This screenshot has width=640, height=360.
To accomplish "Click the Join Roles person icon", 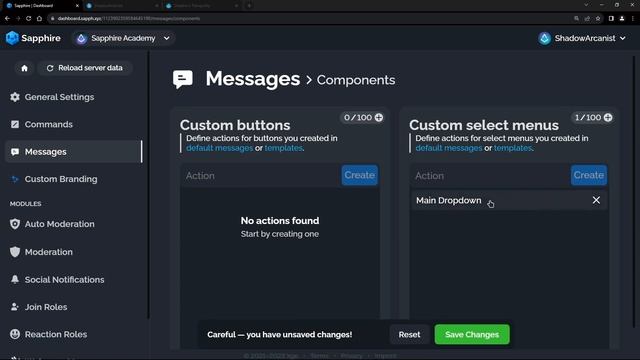I will 15,307.
